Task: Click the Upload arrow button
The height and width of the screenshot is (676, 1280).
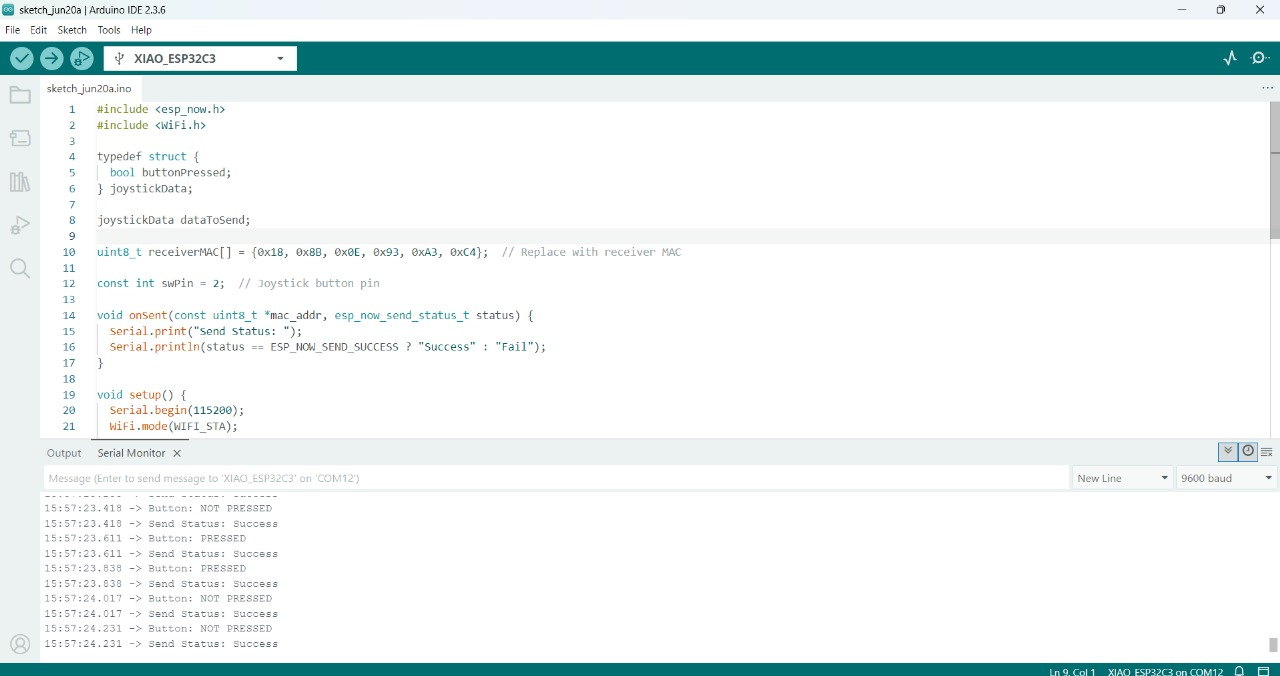Action: (x=52, y=59)
